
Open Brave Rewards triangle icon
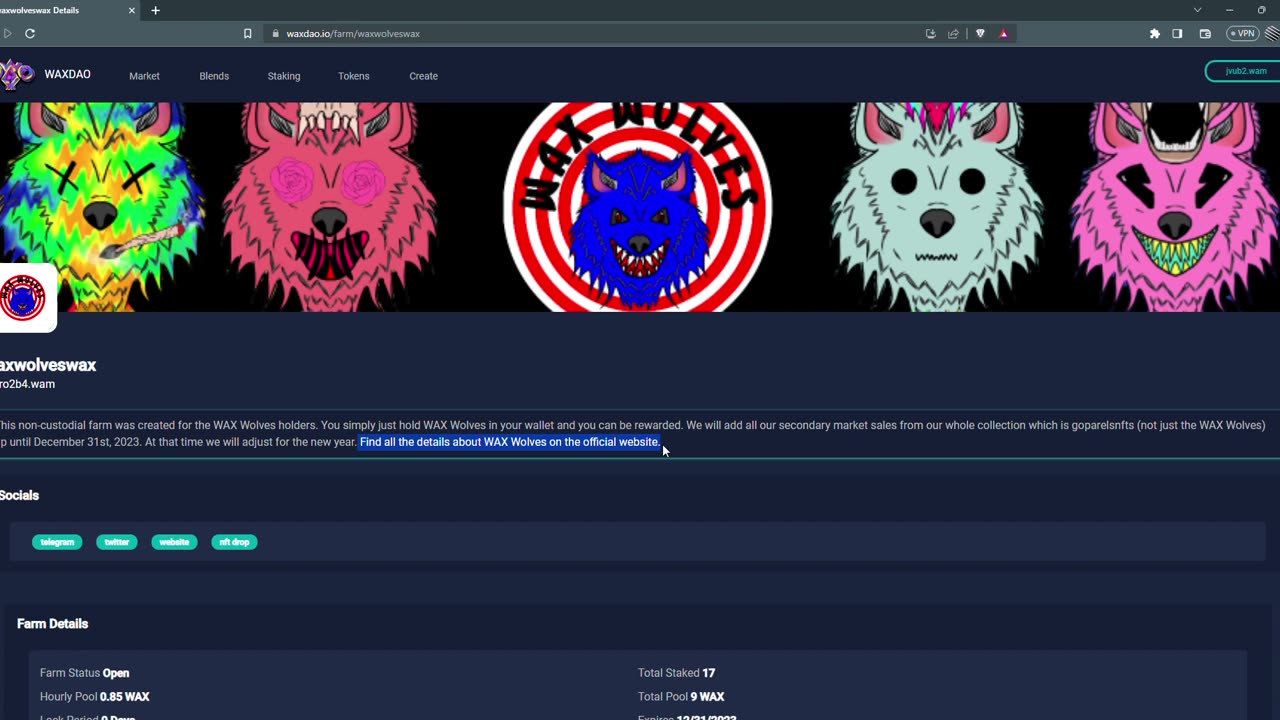coord(1003,33)
